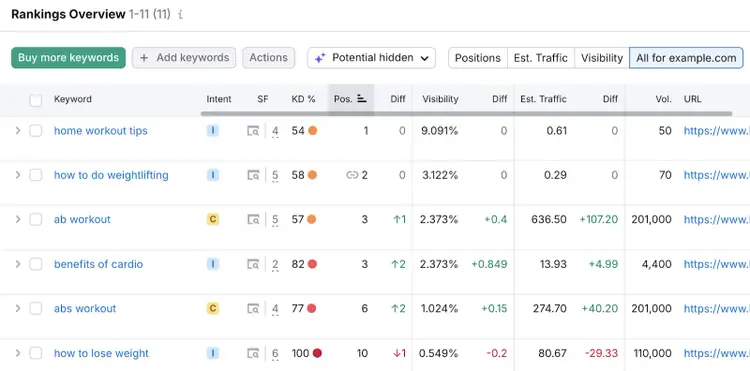Viewport: 750px width, 371px height.
Task: Expand the how to lose weight row
Action: [18, 353]
